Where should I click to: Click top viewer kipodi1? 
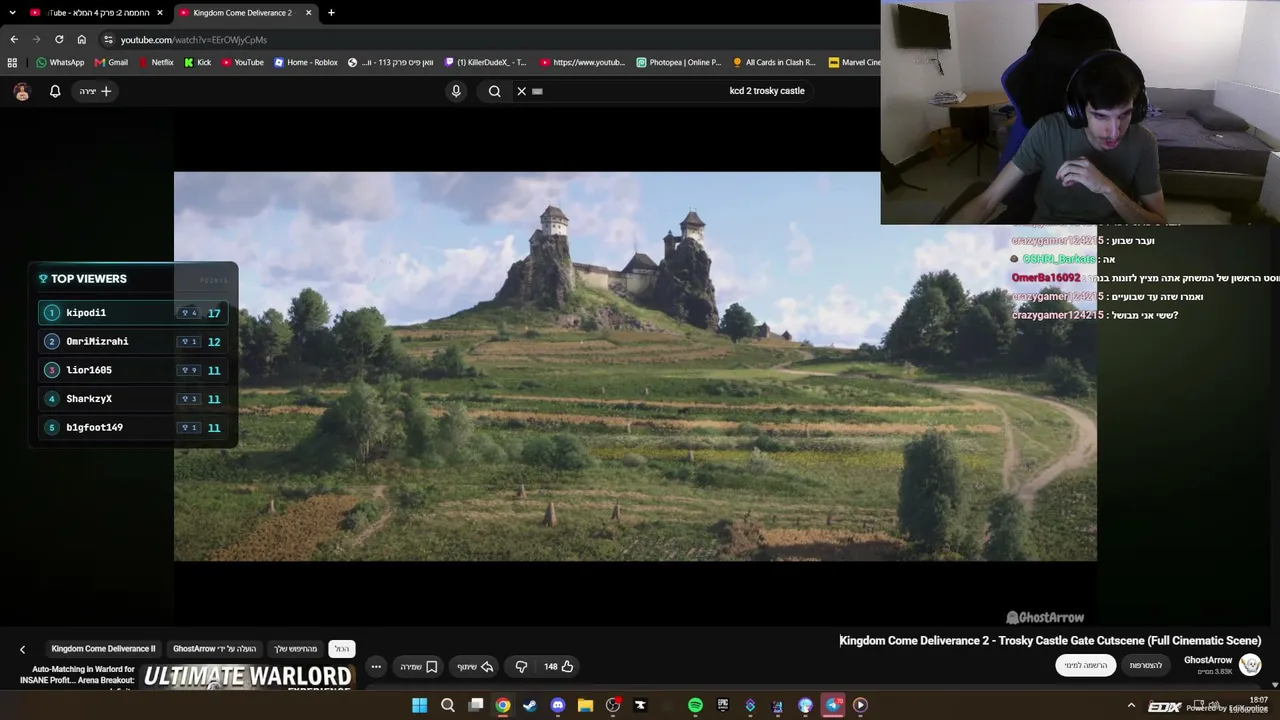[133, 313]
